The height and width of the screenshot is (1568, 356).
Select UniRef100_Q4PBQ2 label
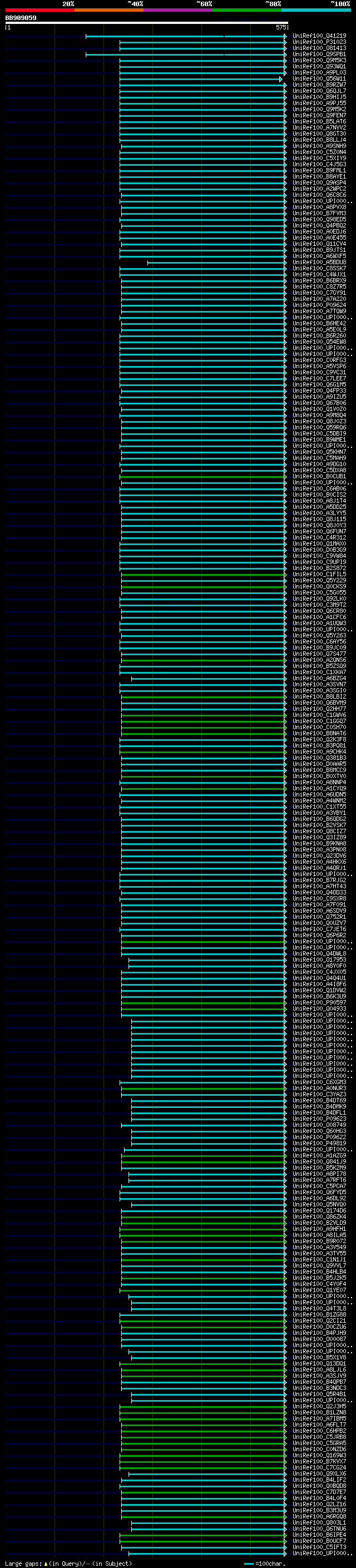319,225
